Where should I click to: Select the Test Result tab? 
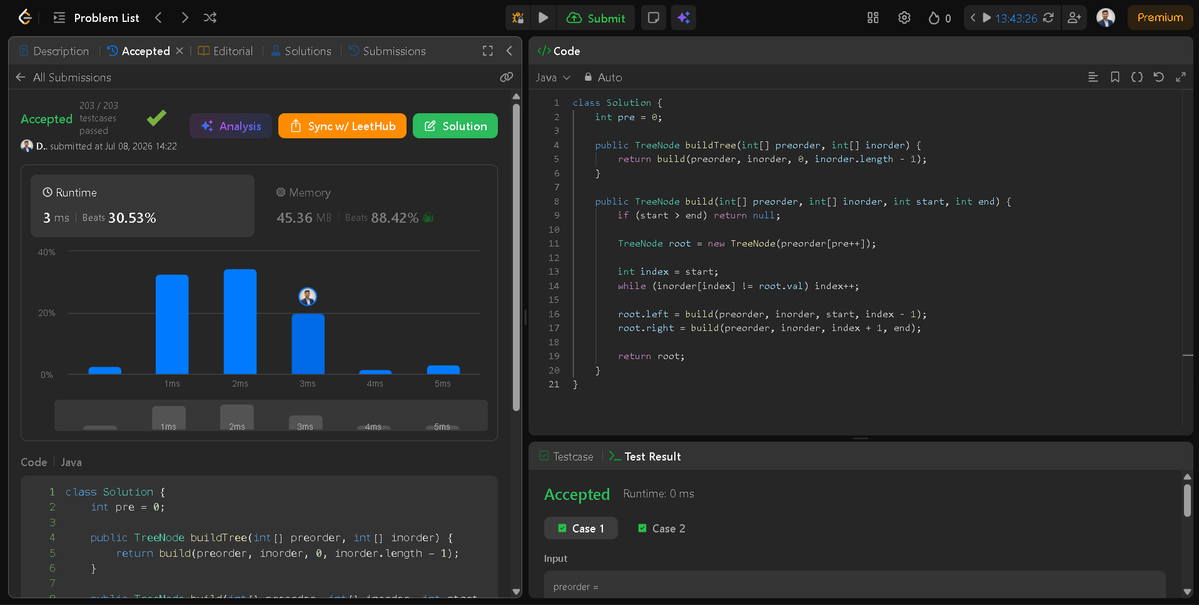645,457
